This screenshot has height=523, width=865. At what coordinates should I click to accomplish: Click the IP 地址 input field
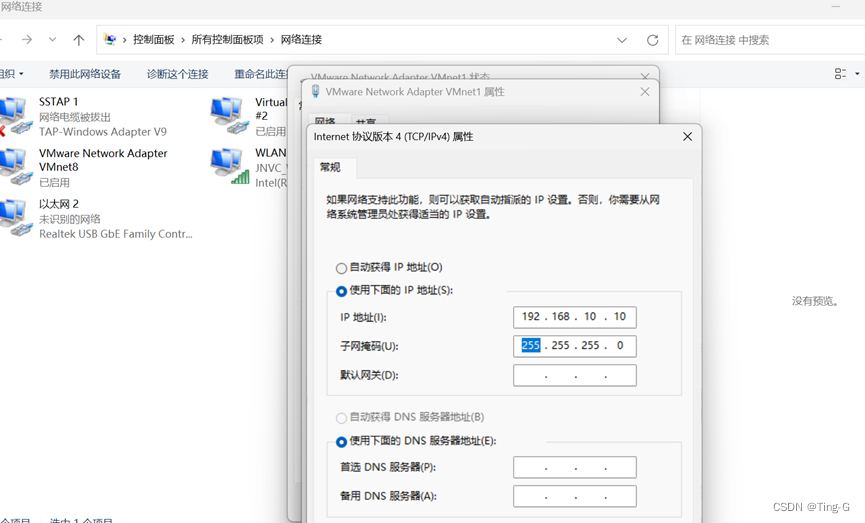pyautogui.click(x=574, y=317)
